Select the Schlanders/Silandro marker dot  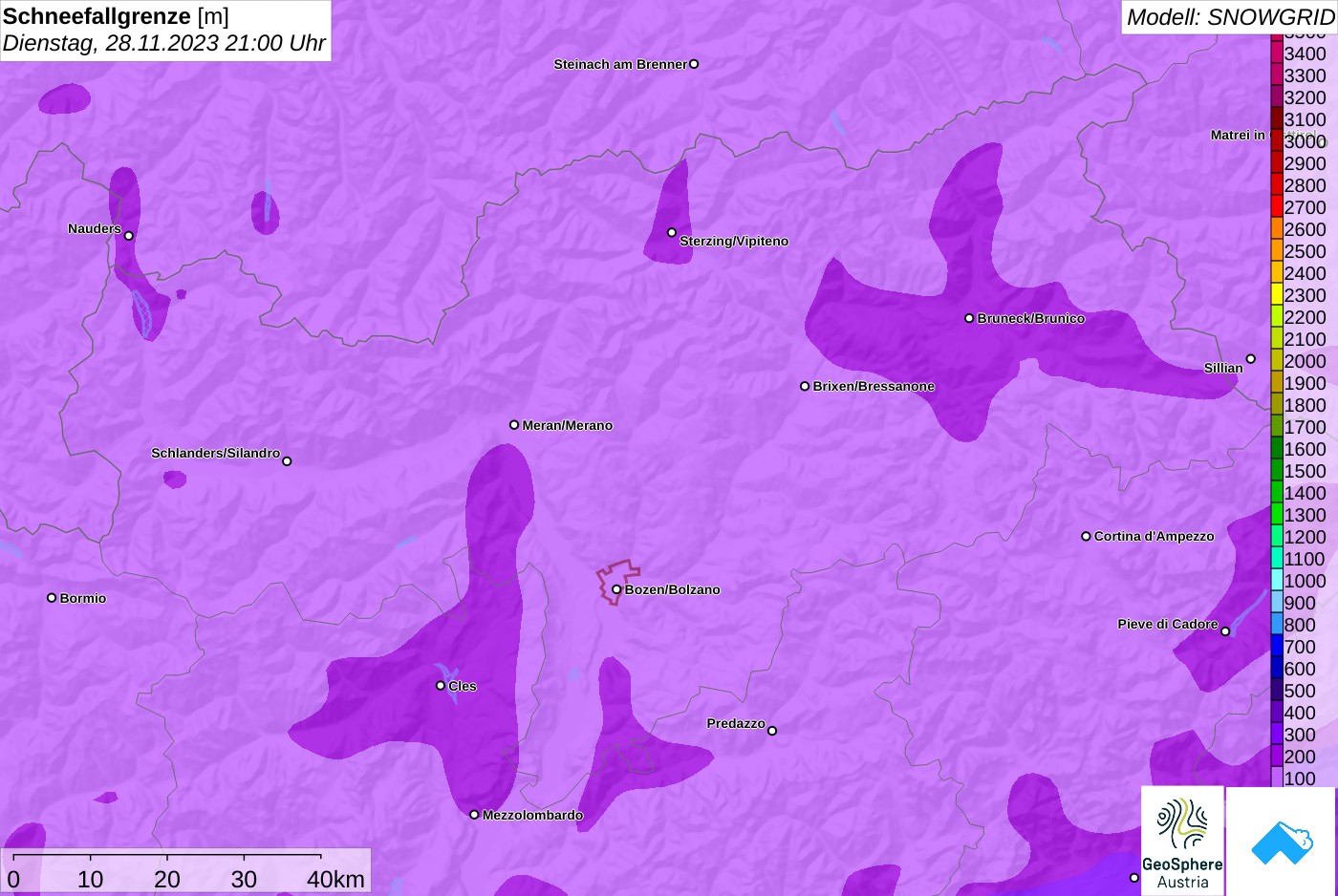287,461
